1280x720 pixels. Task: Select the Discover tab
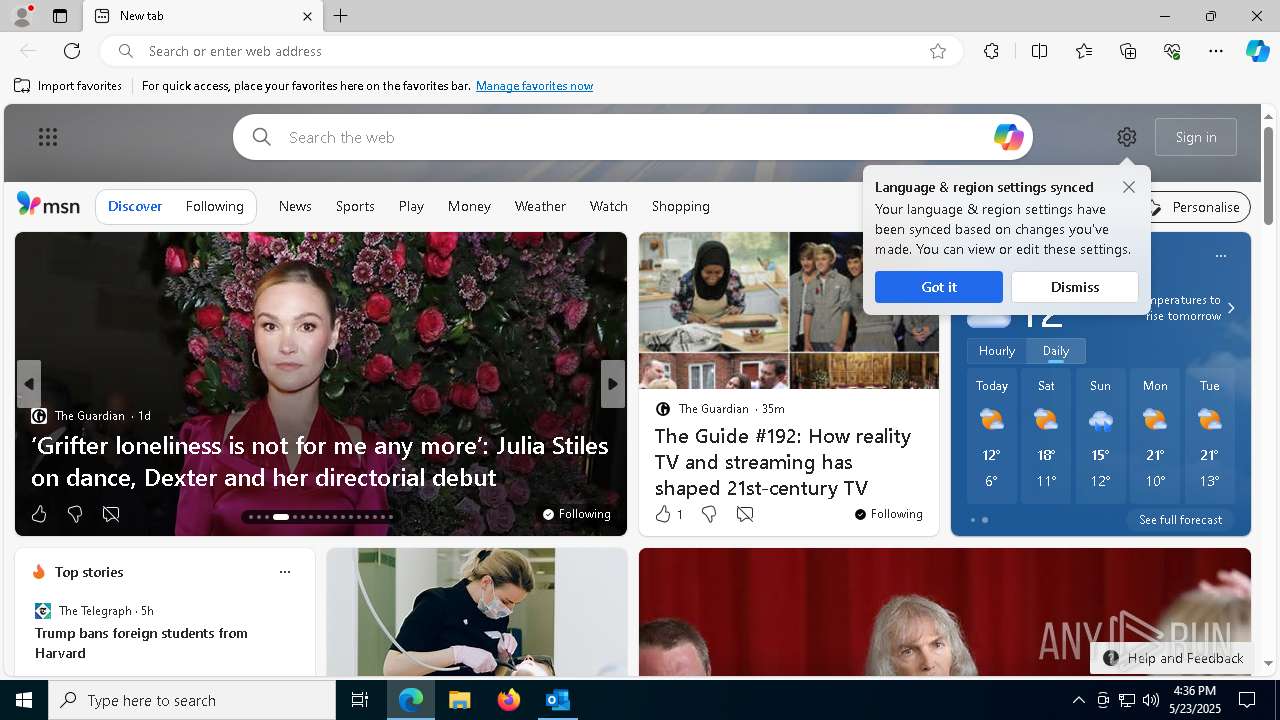135,206
